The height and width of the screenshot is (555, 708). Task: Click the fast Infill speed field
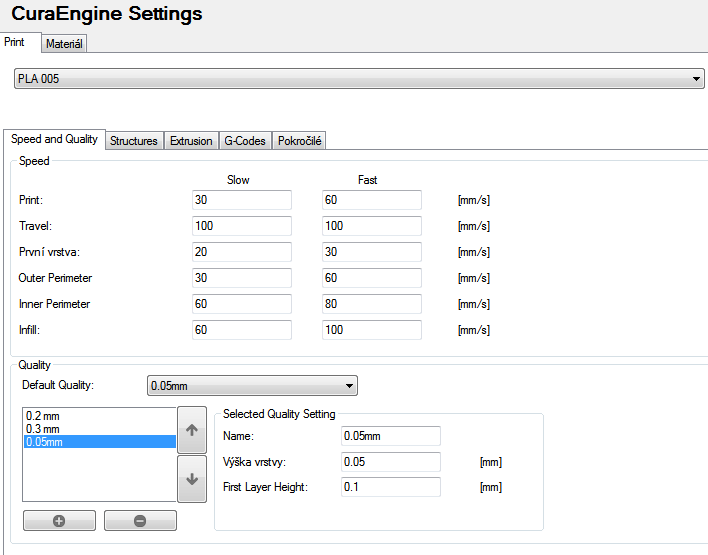point(371,330)
